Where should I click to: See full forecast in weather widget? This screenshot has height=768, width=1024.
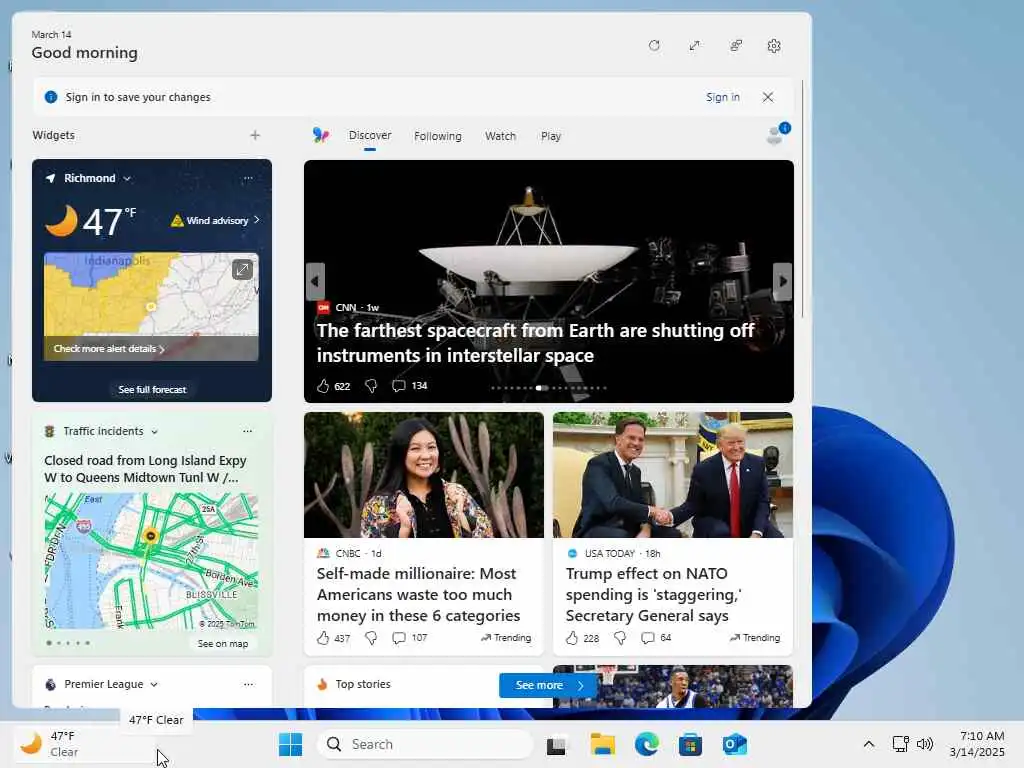click(x=152, y=389)
